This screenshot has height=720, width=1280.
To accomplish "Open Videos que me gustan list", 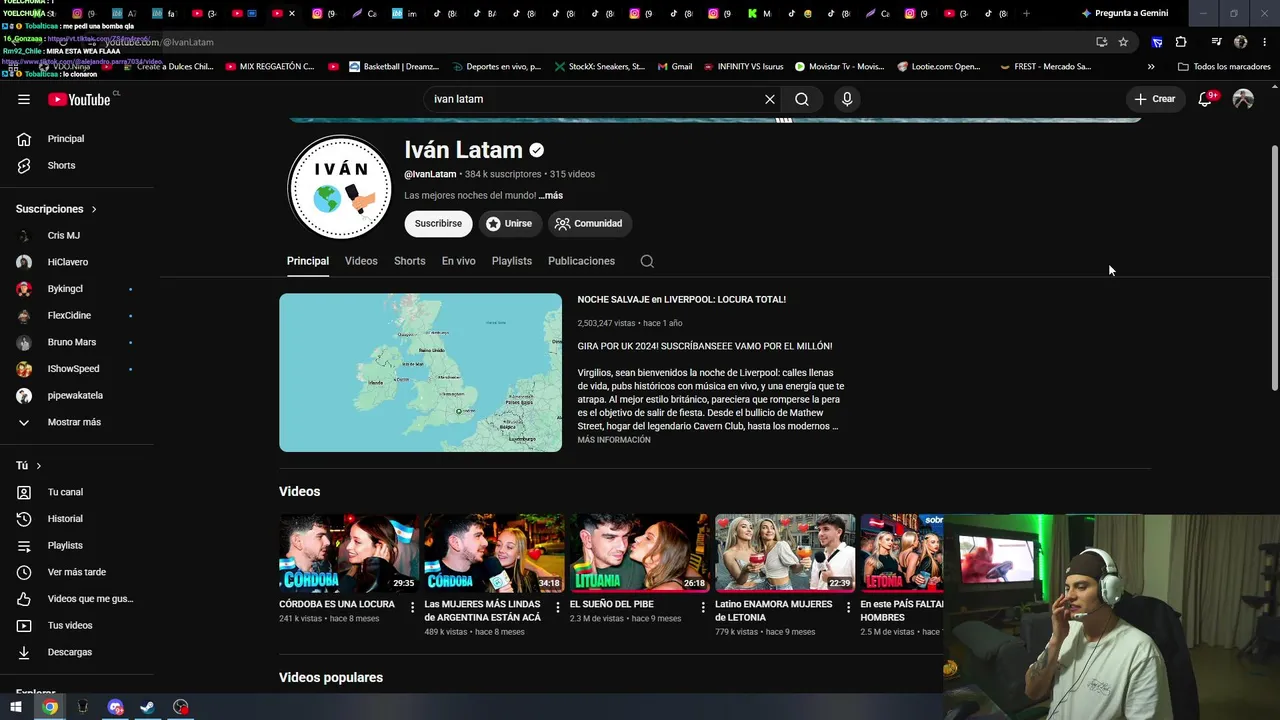I will point(90,599).
